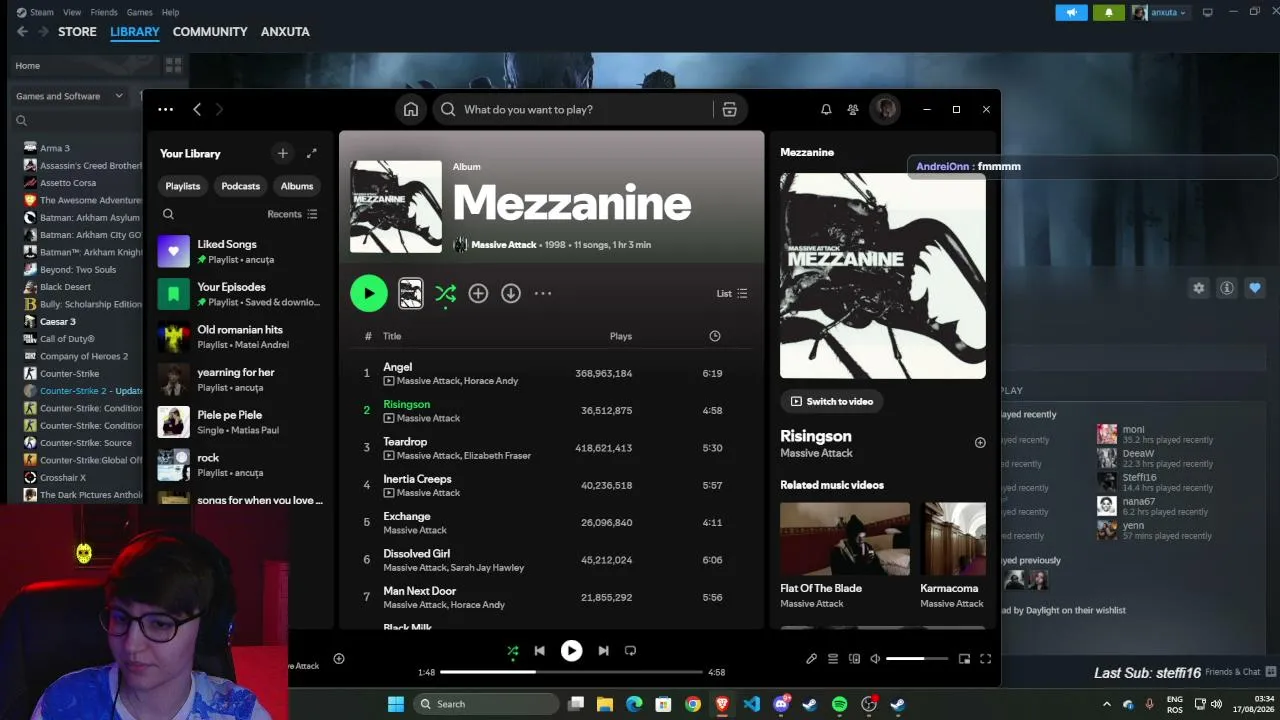The width and height of the screenshot is (1280, 720).
Task: Open Windows Start menu
Action: (x=396, y=704)
